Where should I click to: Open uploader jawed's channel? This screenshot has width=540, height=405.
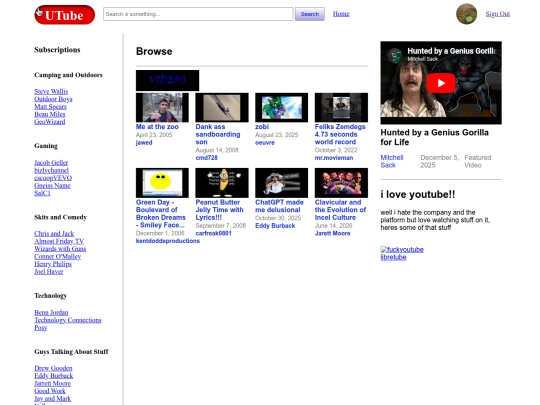point(144,143)
